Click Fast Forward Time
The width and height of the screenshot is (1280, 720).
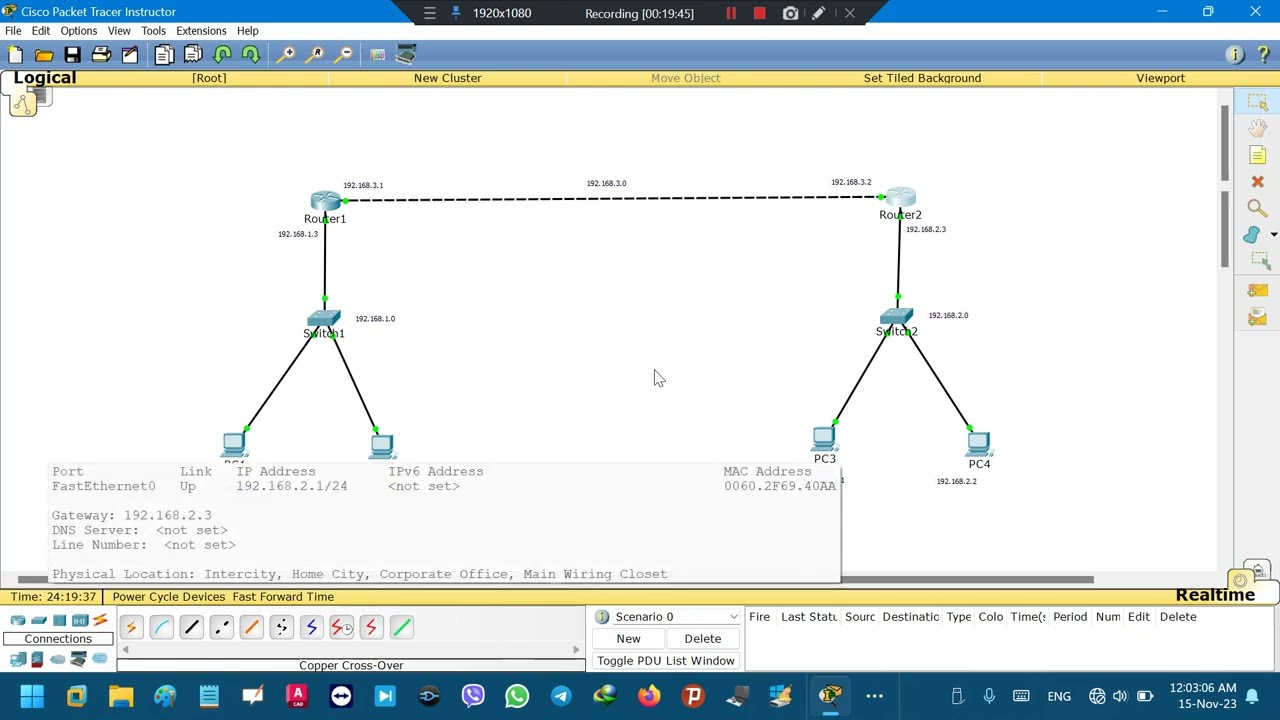click(x=283, y=597)
